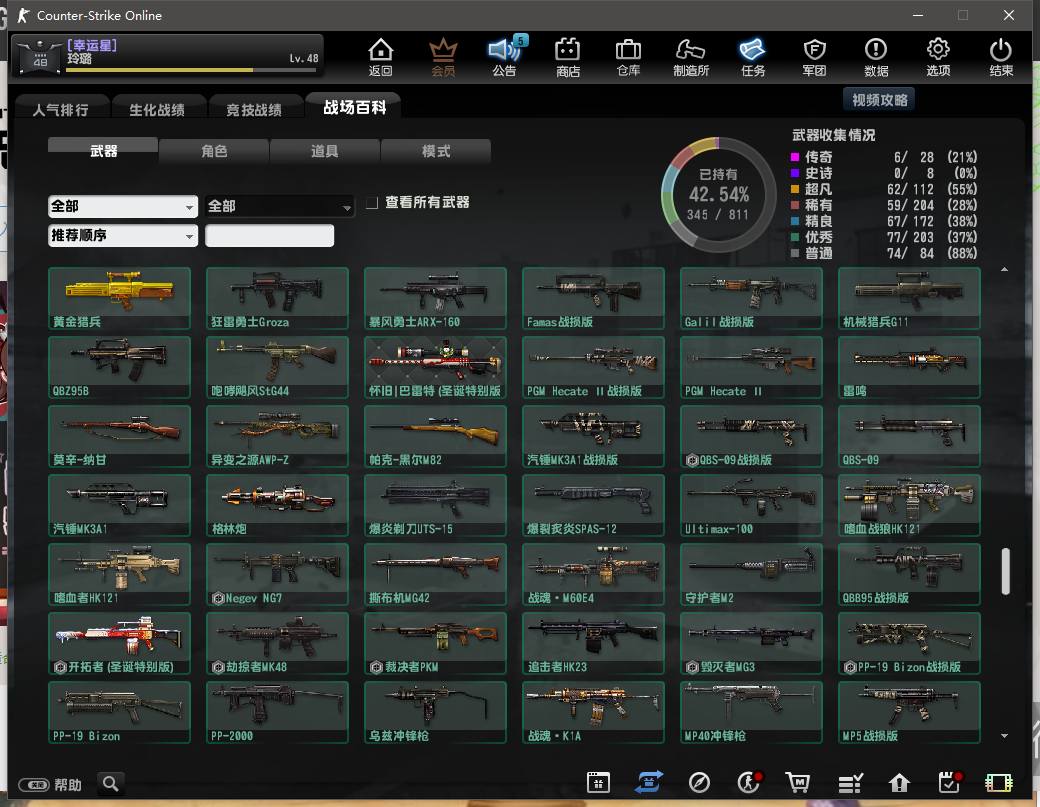Select the 撕布机MG42 weapon card
The image size is (1040, 807).
(435, 574)
